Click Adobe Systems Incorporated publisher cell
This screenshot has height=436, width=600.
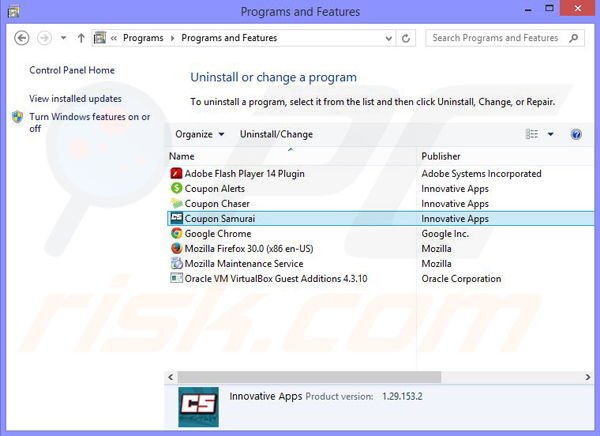481,173
